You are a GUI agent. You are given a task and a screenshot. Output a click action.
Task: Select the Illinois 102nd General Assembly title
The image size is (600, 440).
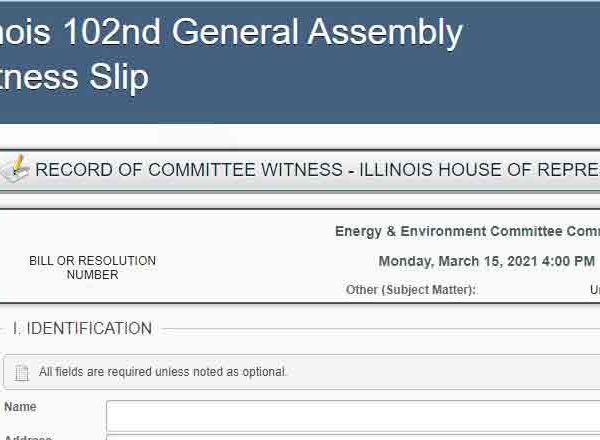(x=231, y=32)
